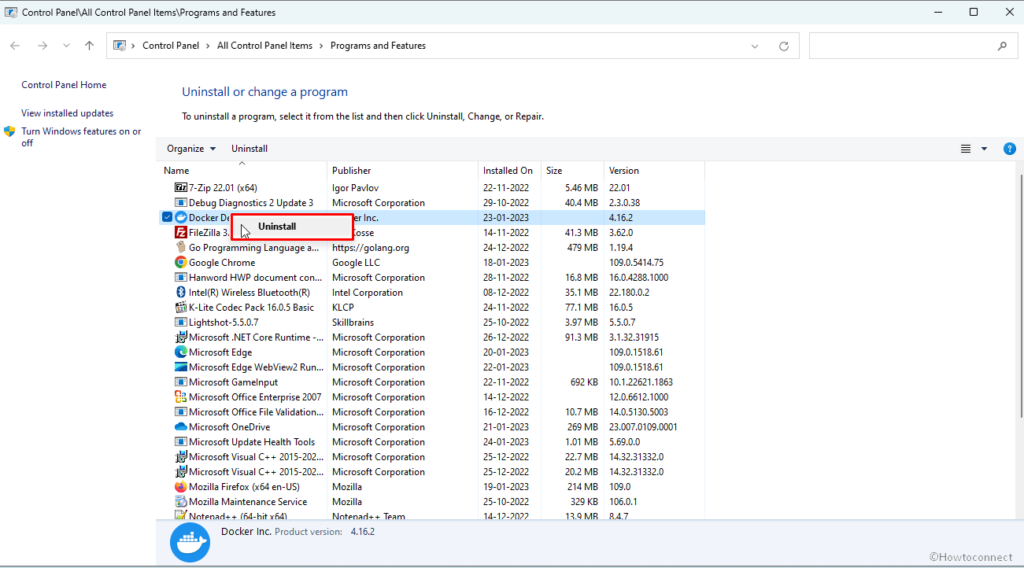Viewport: 1024px width, 568px height.
Task: Click the vertical scrollbar of program list
Action: coord(1020,297)
